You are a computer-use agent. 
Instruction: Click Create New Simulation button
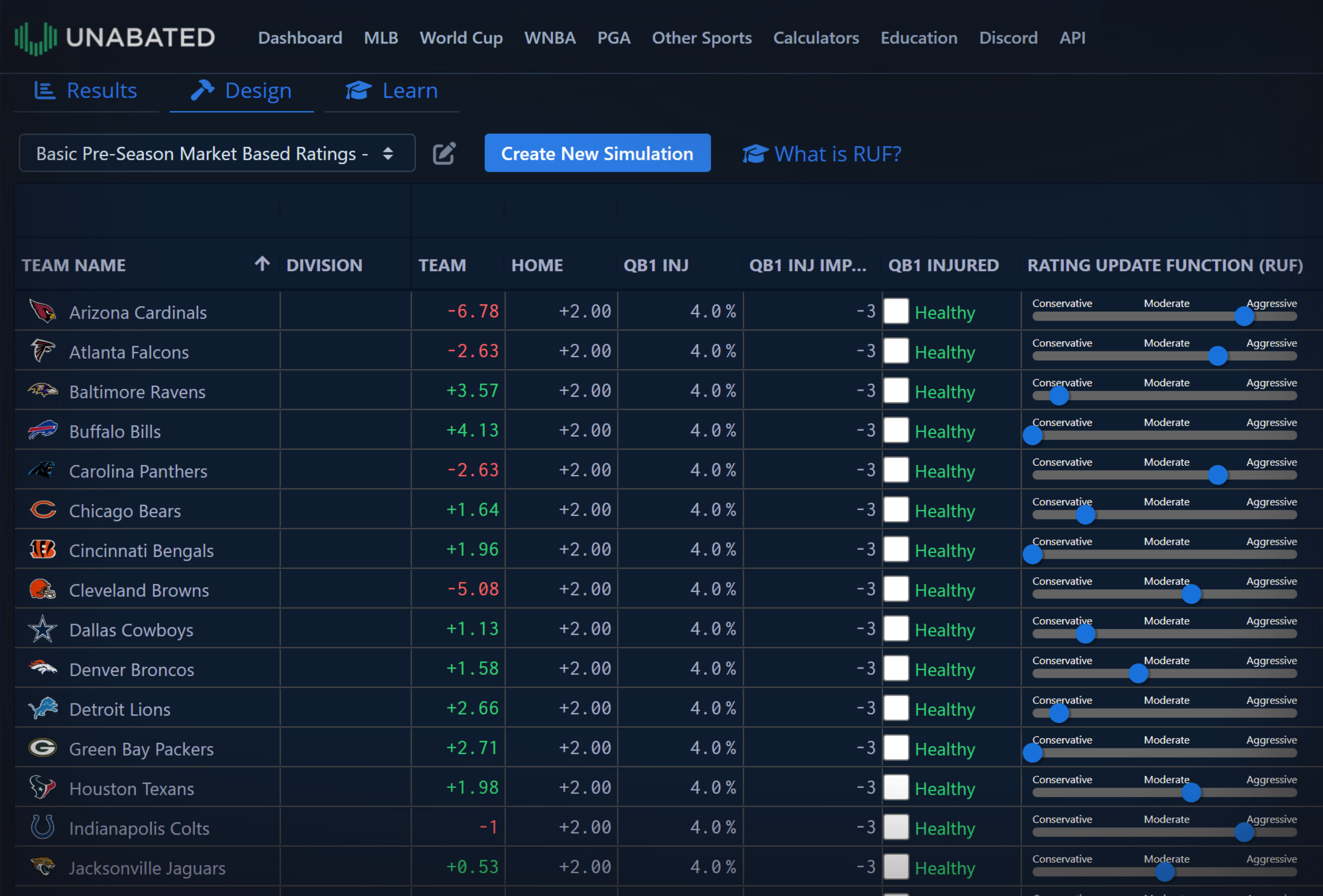pyautogui.click(x=597, y=153)
